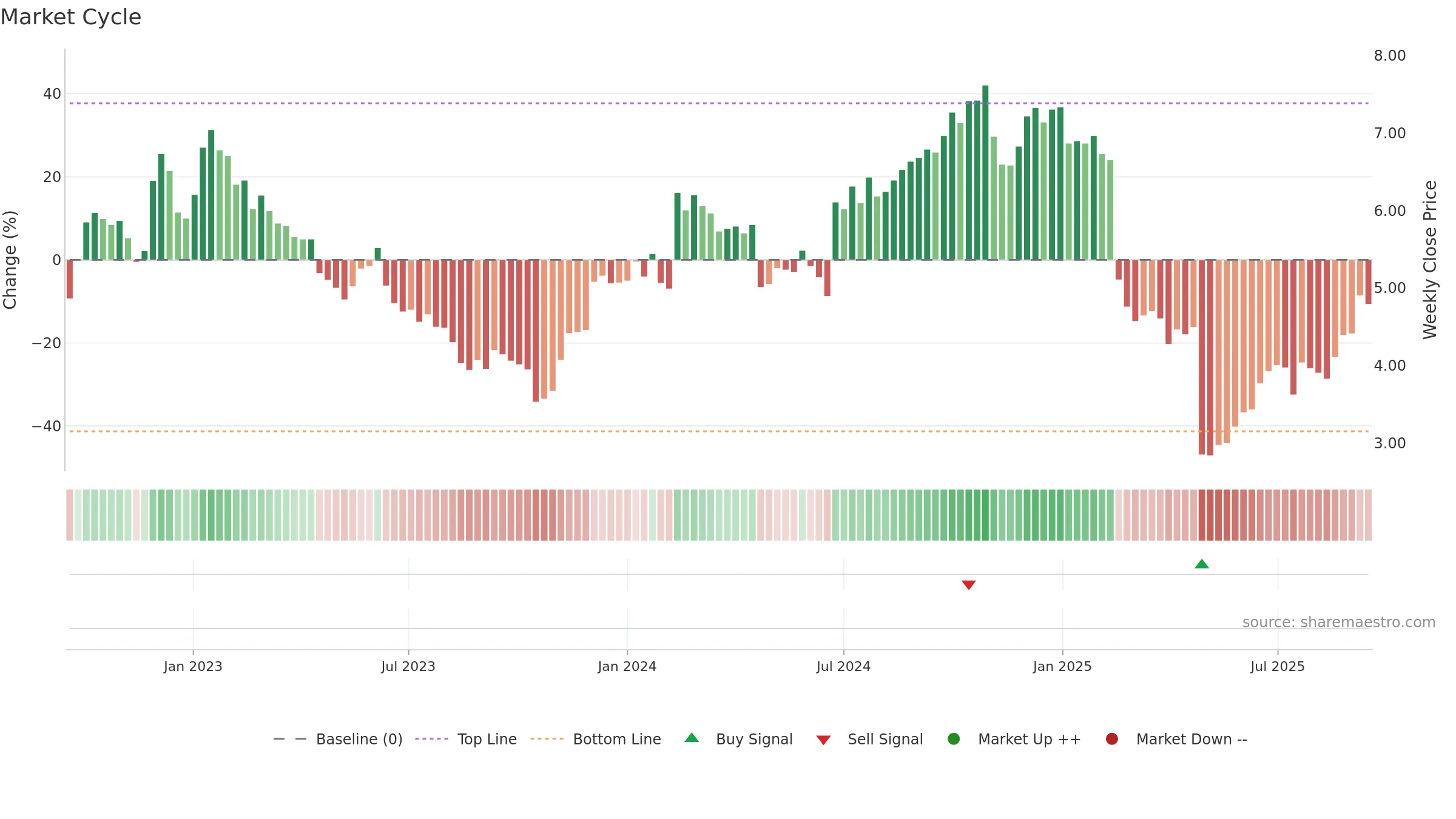
Task: Click the −40 tick on left axis
Action: pos(47,426)
